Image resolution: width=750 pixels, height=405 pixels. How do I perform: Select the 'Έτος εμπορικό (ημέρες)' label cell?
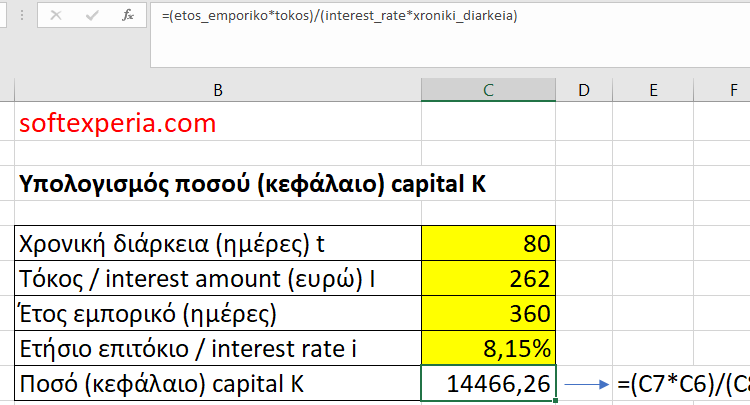(218, 313)
